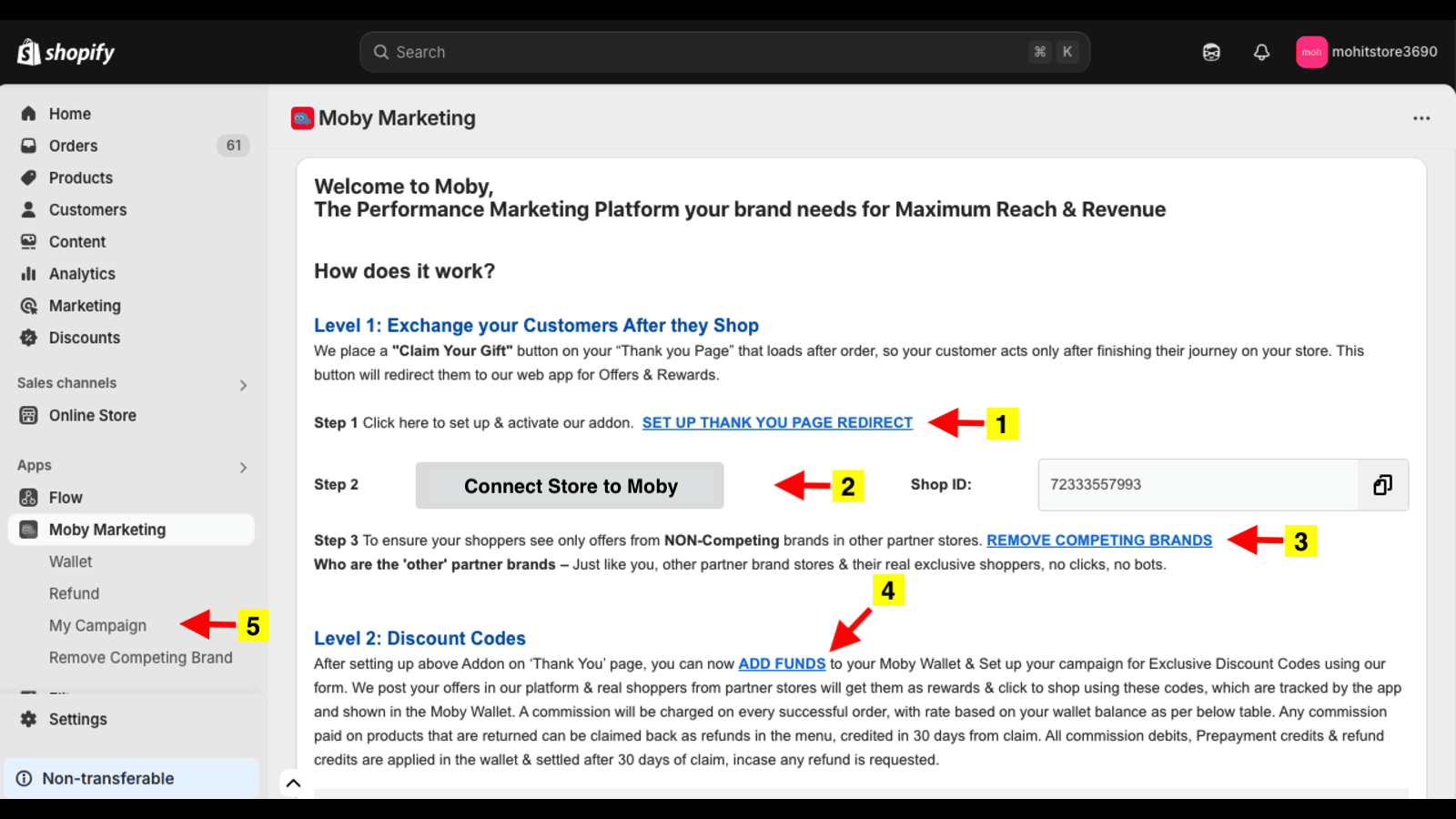Open the three-dot app menu
Screen dimensions: 1456x819
click(x=1421, y=118)
